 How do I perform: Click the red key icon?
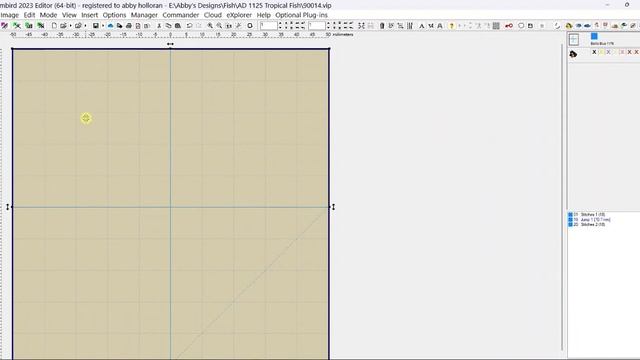[x=509, y=26]
